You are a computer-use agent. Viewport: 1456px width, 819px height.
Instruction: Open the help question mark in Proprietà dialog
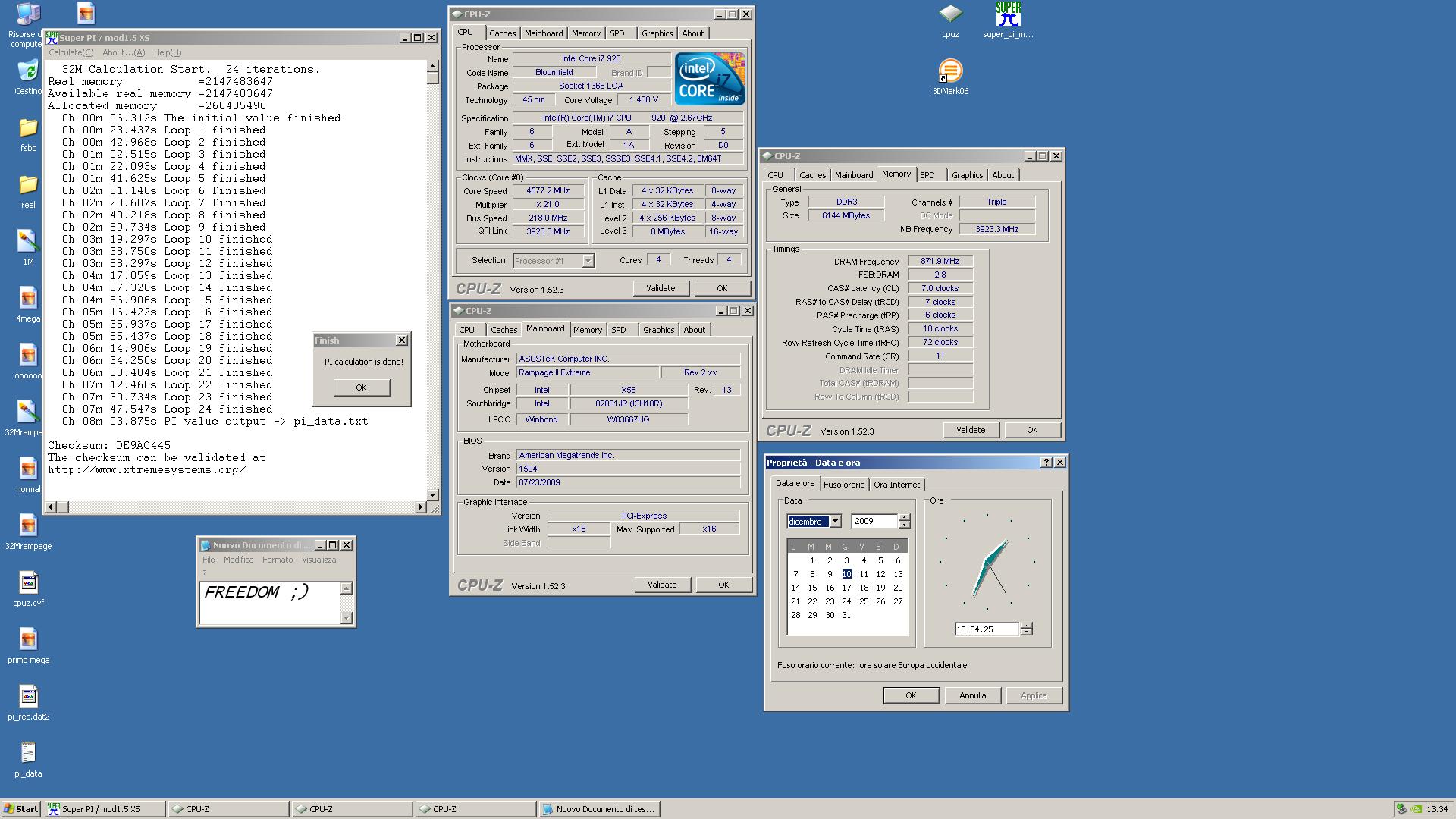1046,463
